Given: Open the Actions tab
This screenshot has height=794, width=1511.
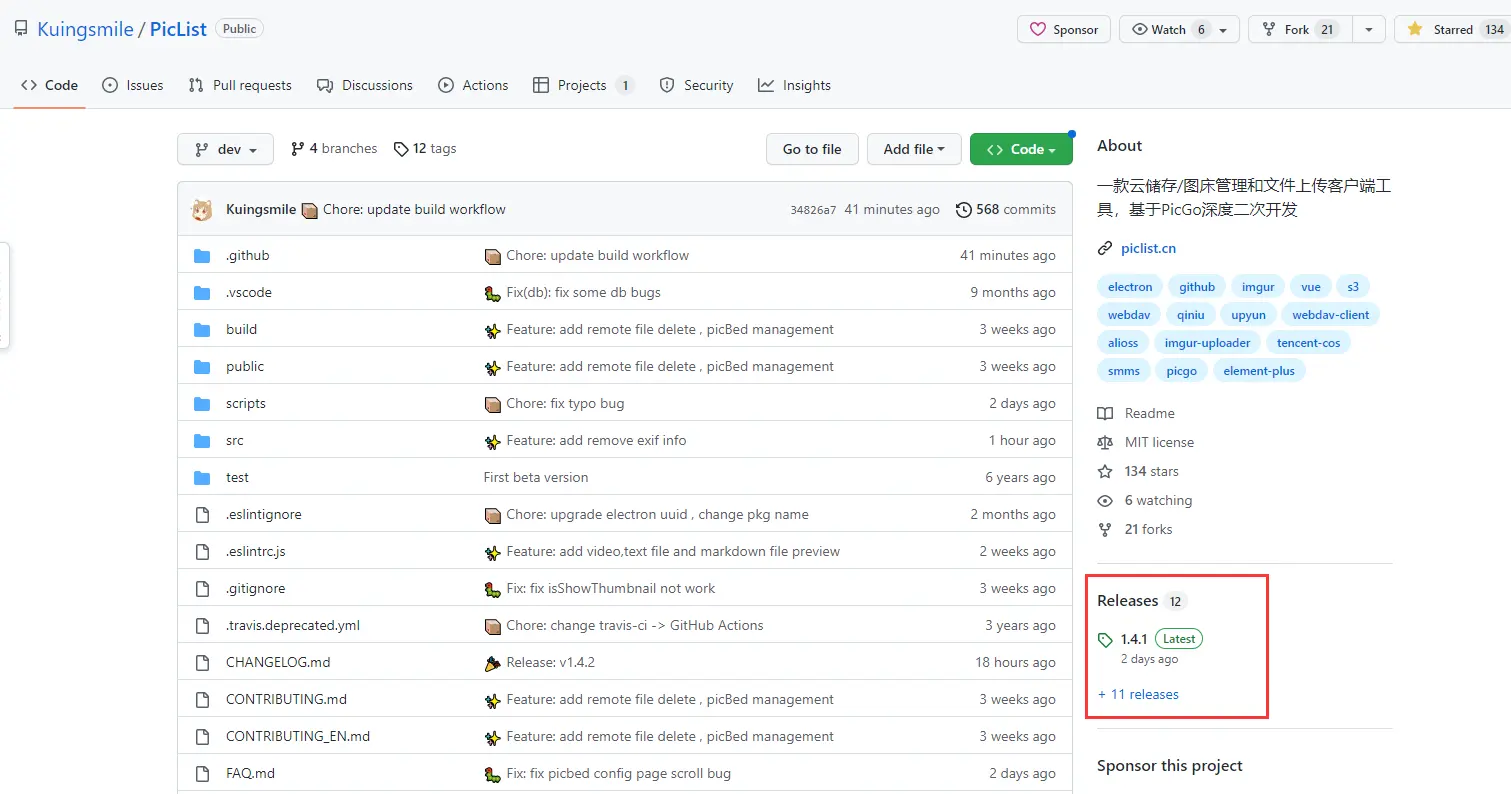Looking at the screenshot, I should coord(473,85).
